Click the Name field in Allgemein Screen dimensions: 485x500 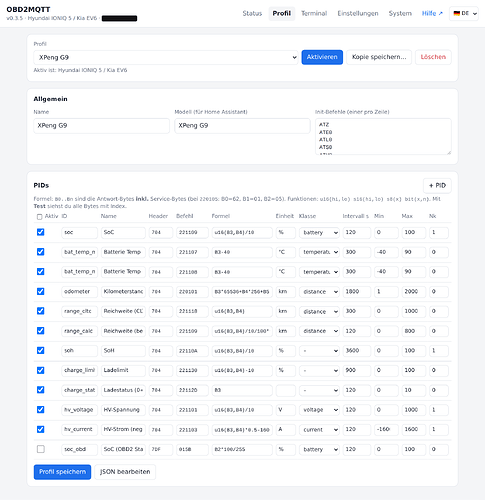(101, 126)
